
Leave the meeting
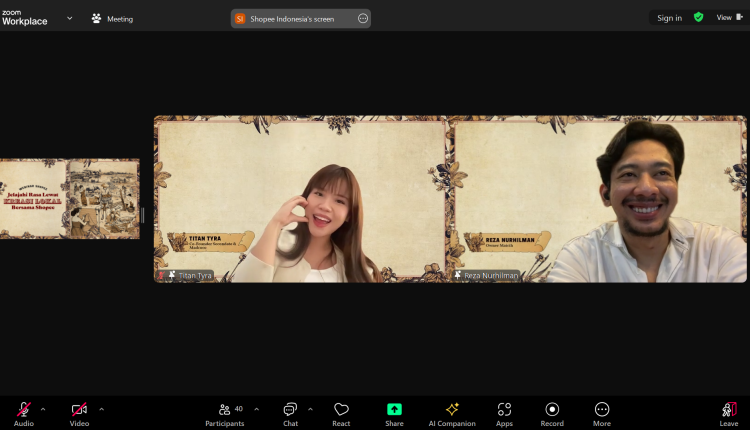(729, 410)
